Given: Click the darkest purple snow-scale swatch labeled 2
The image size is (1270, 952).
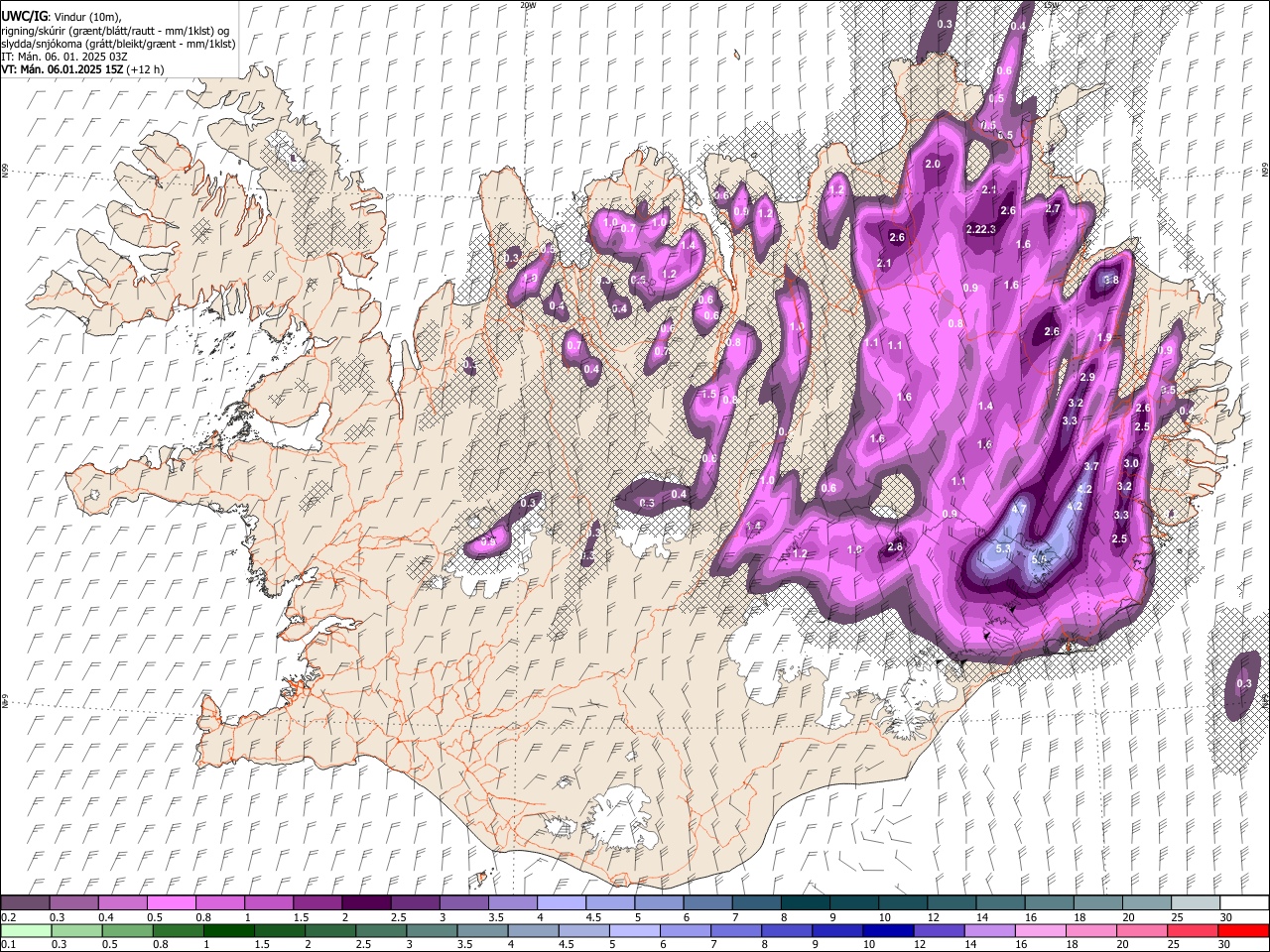Looking at the screenshot, I should 365,902.
